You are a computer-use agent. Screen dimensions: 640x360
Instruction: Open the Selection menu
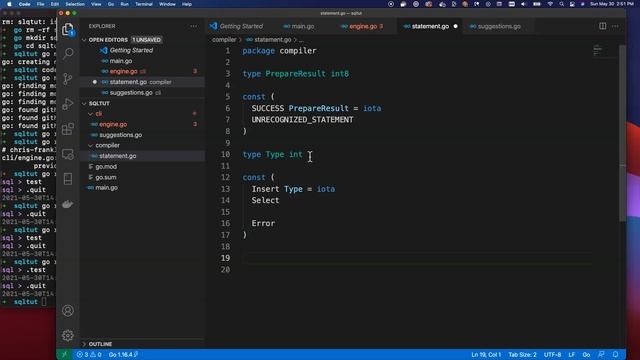pyautogui.click(x=75, y=4)
